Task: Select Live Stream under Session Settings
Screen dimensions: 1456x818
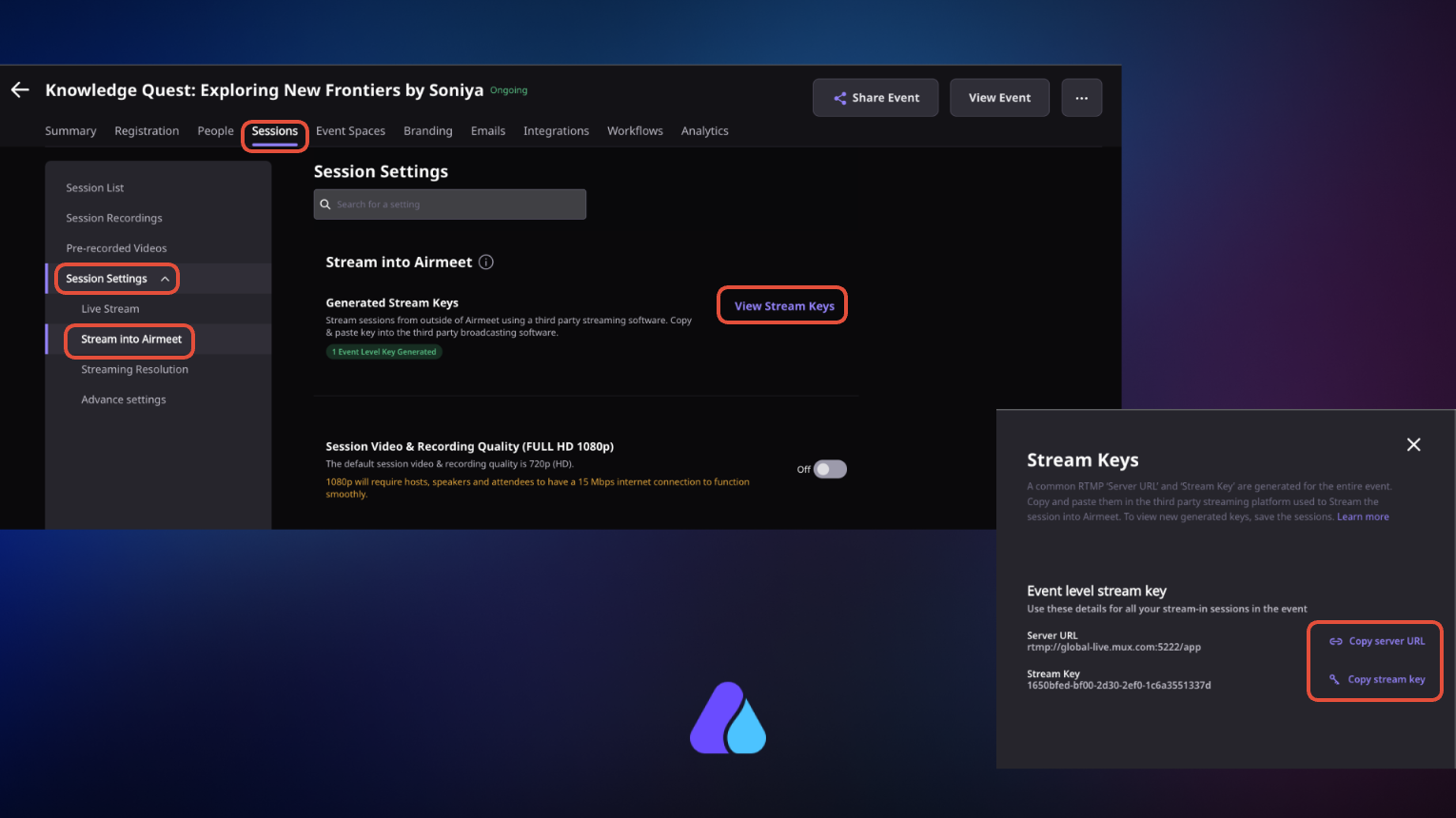Action: click(x=110, y=309)
